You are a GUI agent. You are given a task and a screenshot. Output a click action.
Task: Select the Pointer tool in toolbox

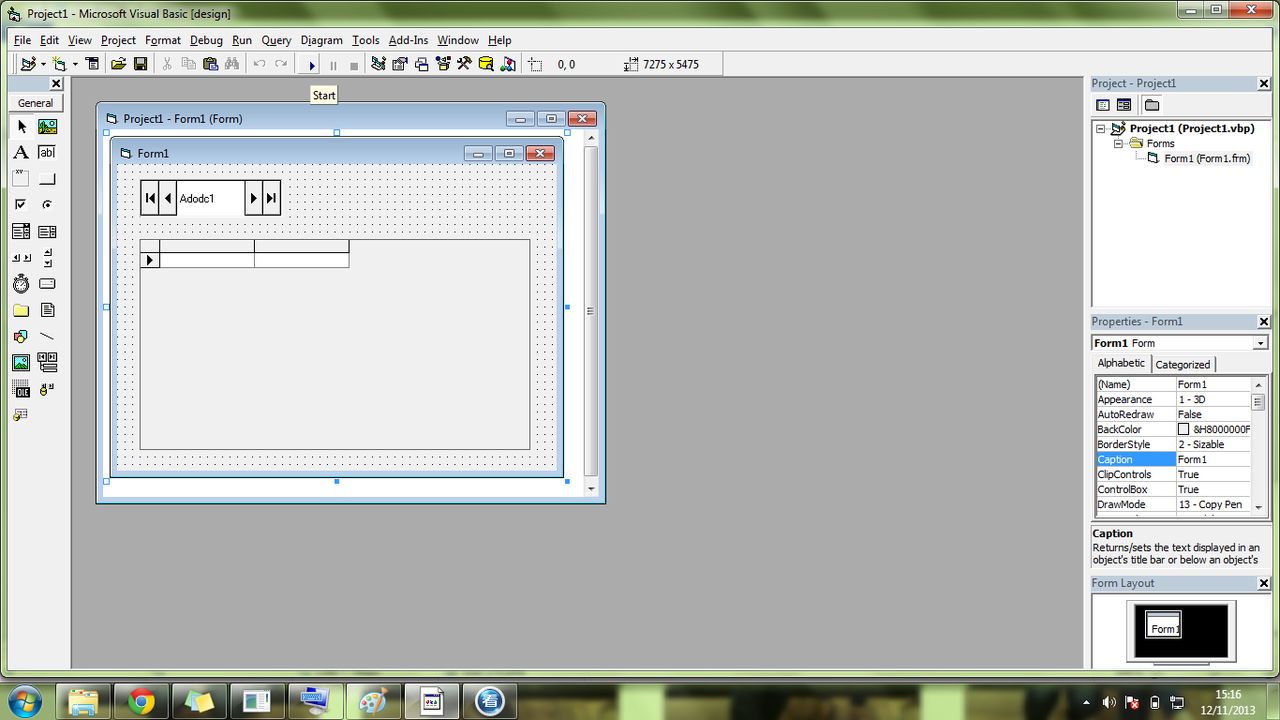click(21, 127)
